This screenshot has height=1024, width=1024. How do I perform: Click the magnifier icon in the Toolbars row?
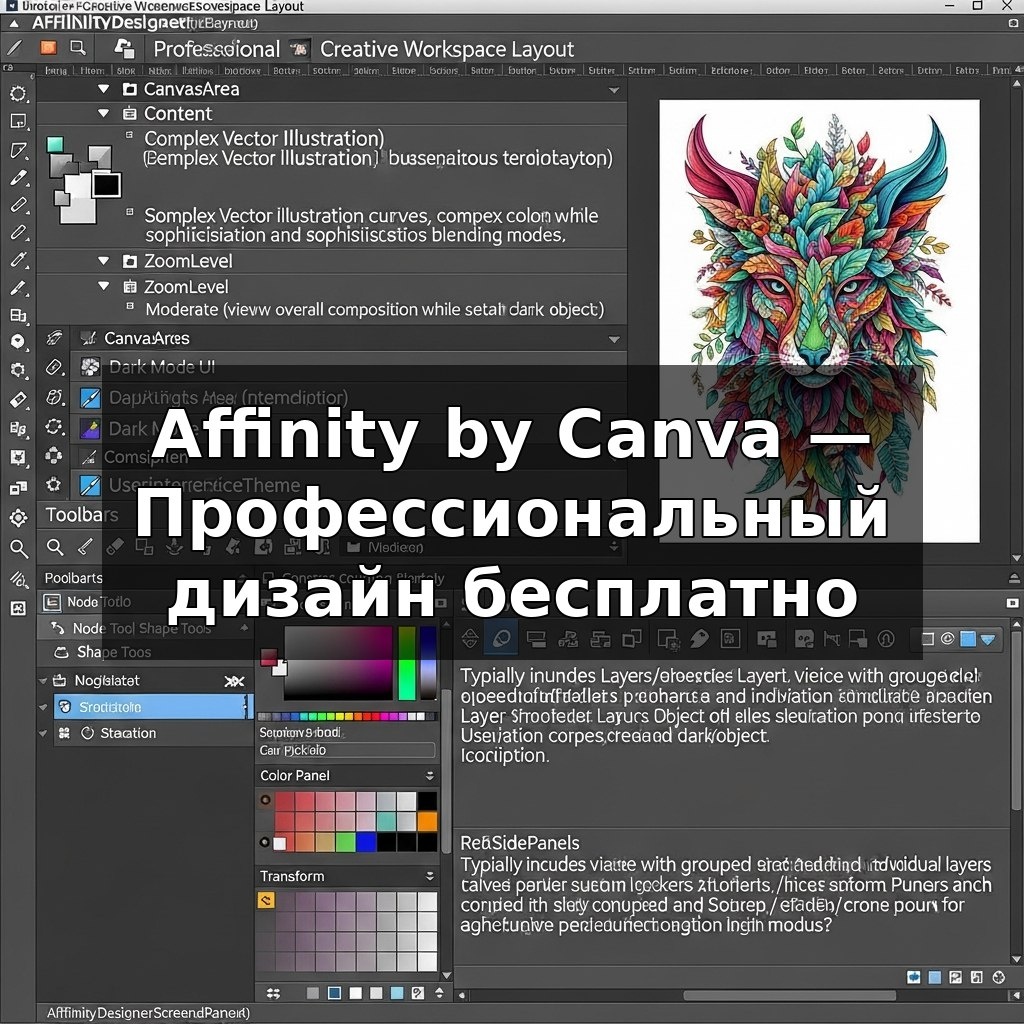click(x=56, y=547)
